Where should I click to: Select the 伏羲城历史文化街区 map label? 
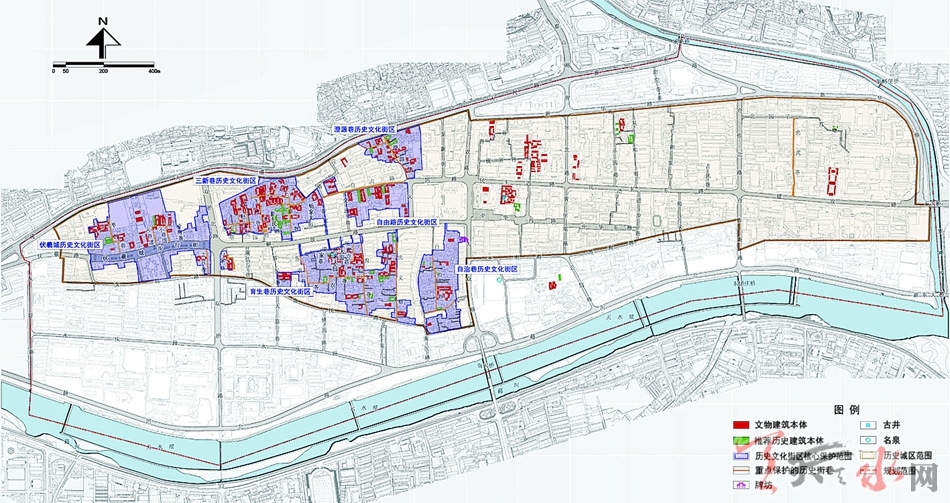[70, 243]
